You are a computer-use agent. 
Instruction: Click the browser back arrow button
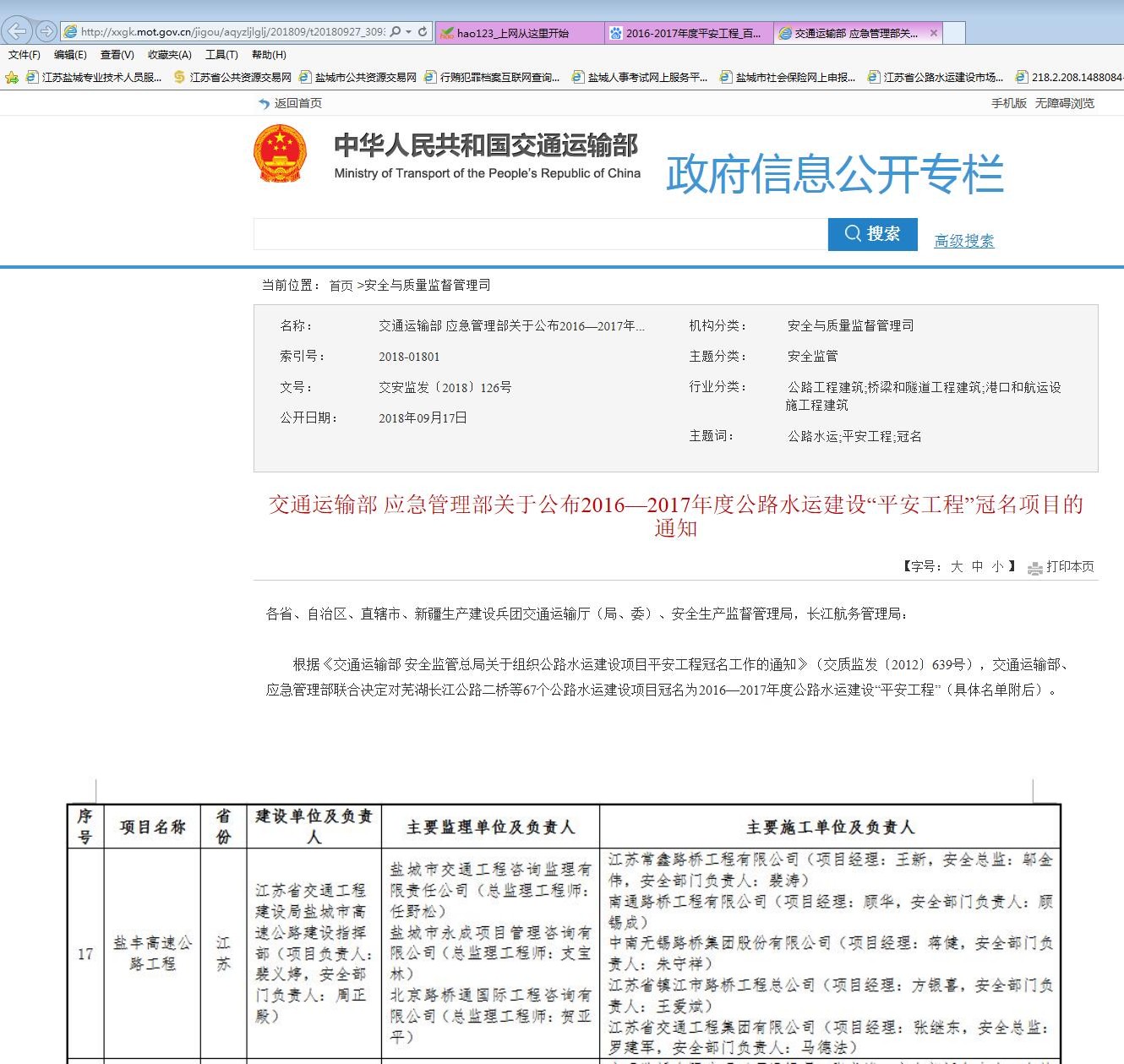click(x=18, y=32)
